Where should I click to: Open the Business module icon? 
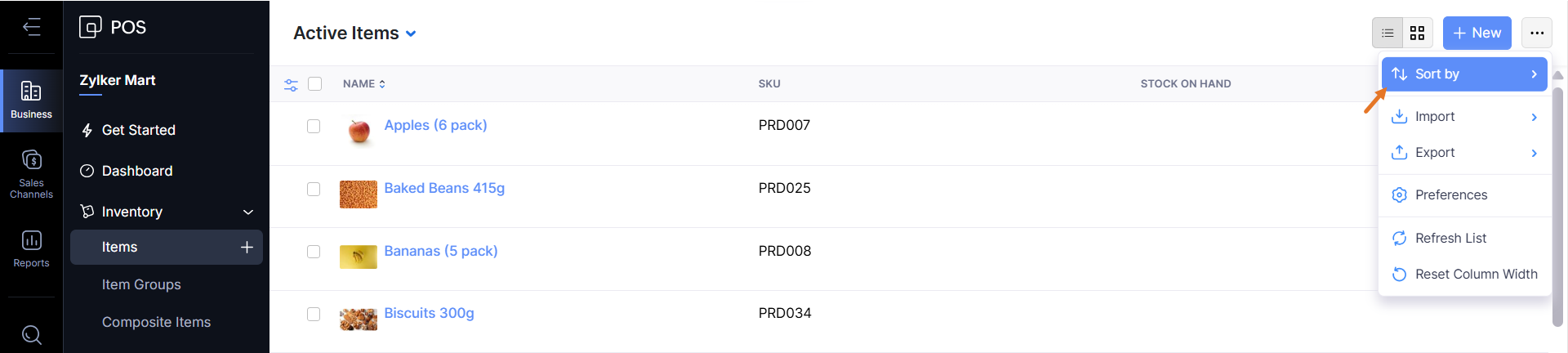click(x=31, y=100)
